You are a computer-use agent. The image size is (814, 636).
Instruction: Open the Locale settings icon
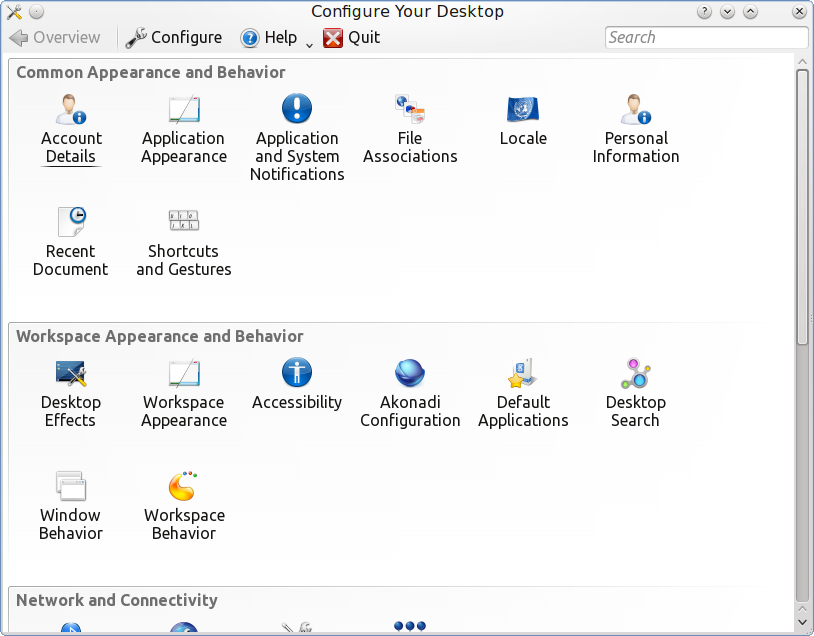click(523, 110)
